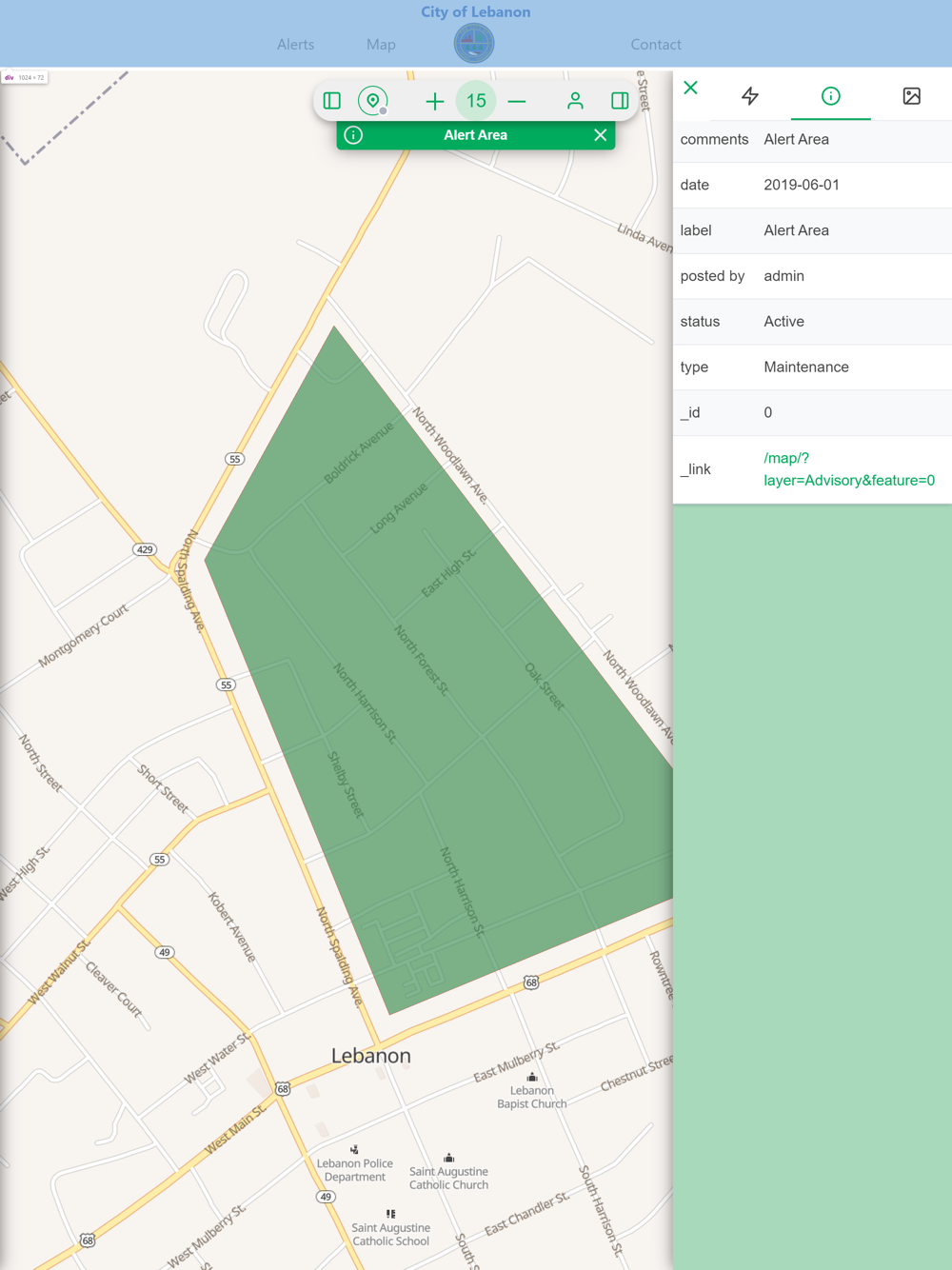This screenshot has width=952, height=1270.
Task: Dismiss the Alert Area banner
Action: click(601, 135)
